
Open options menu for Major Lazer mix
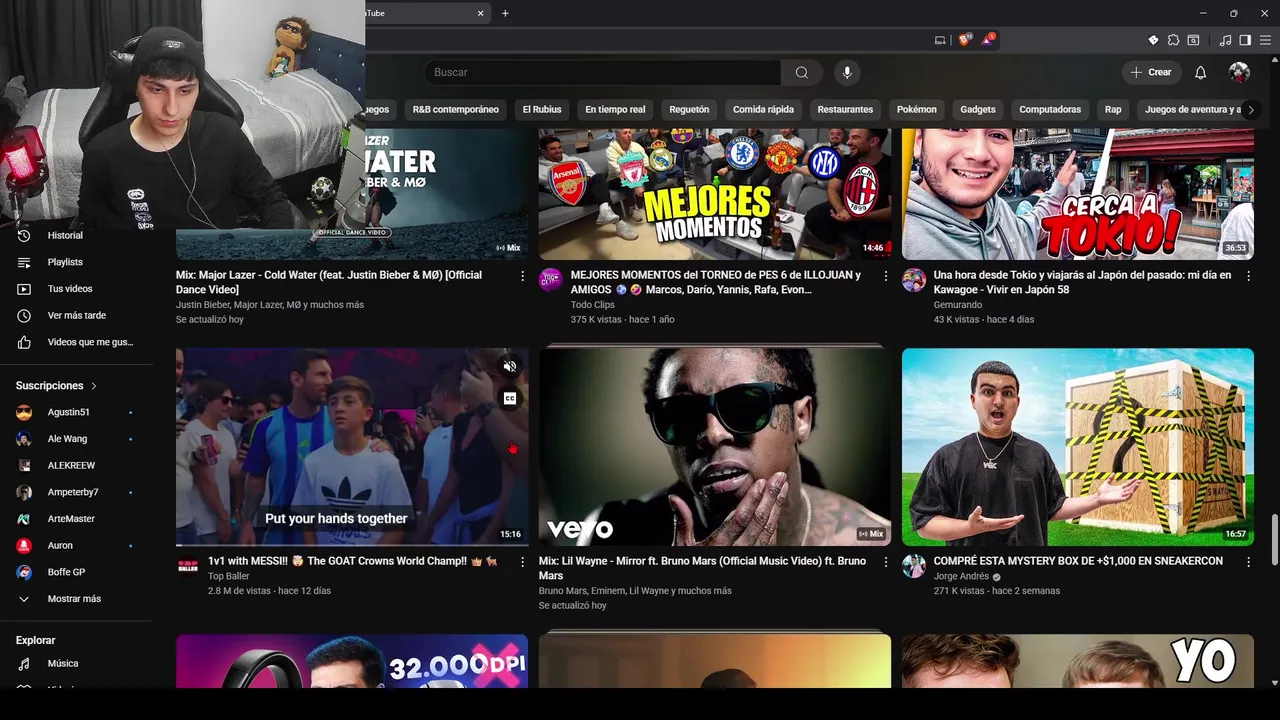pos(522,276)
